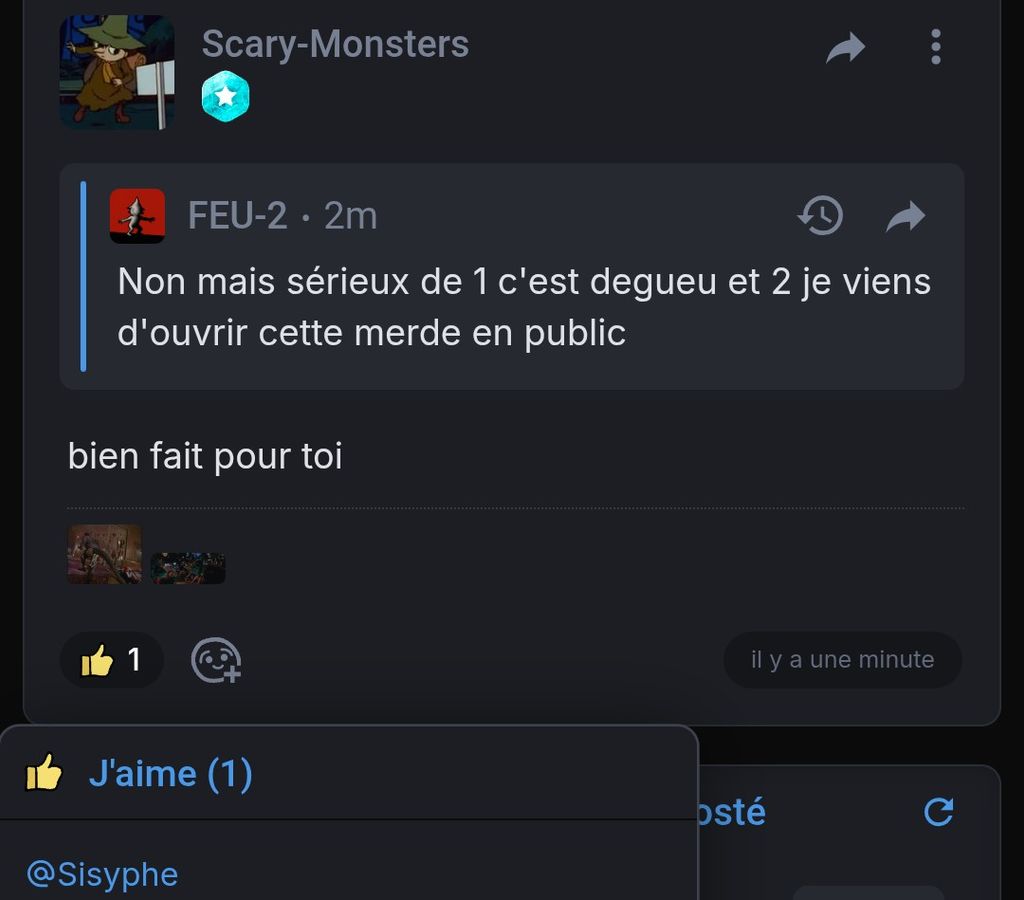Open the @Sisyphe user profile link
Screen dimensions: 1024x900
coord(103,875)
